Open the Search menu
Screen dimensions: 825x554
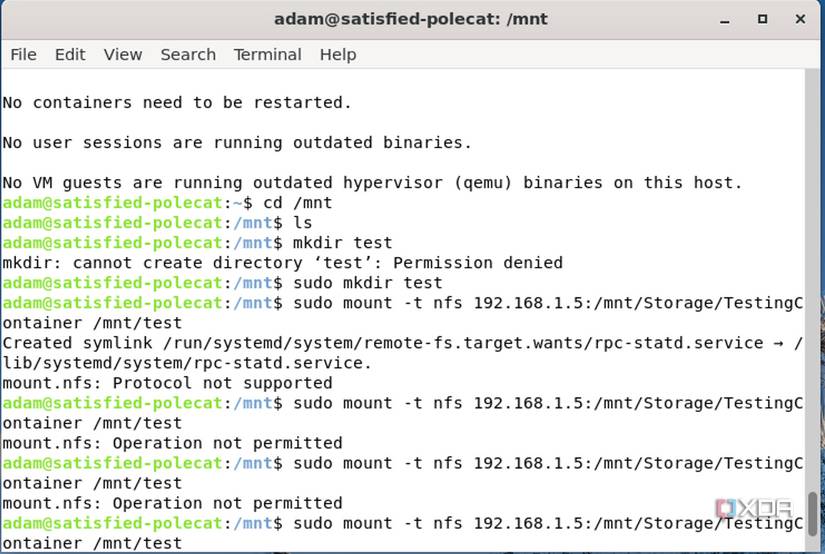pos(188,54)
